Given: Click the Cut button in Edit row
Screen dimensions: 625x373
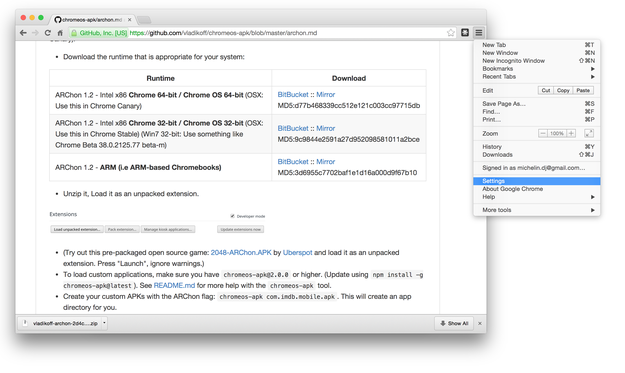Looking at the screenshot, I should pyautogui.click(x=546, y=90).
